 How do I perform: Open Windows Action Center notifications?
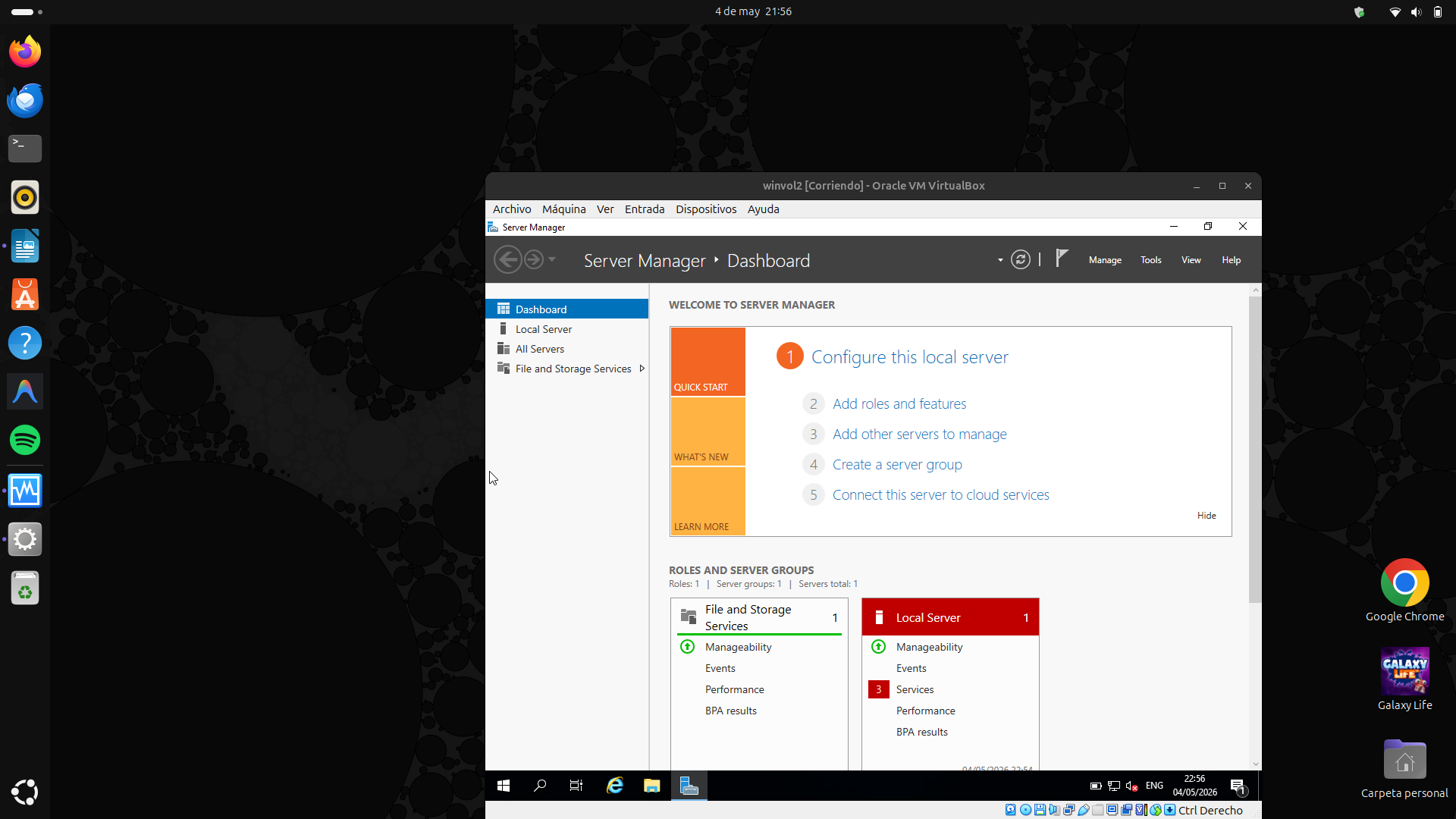pos(1238,786)
